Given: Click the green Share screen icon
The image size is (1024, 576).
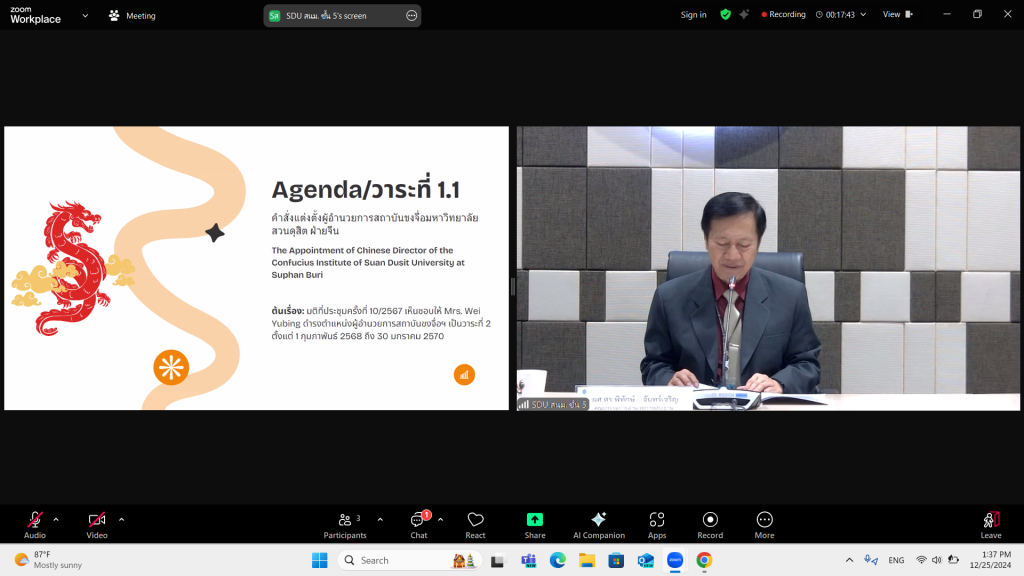Looking at the screenshot, I should [x=535, y=524].
